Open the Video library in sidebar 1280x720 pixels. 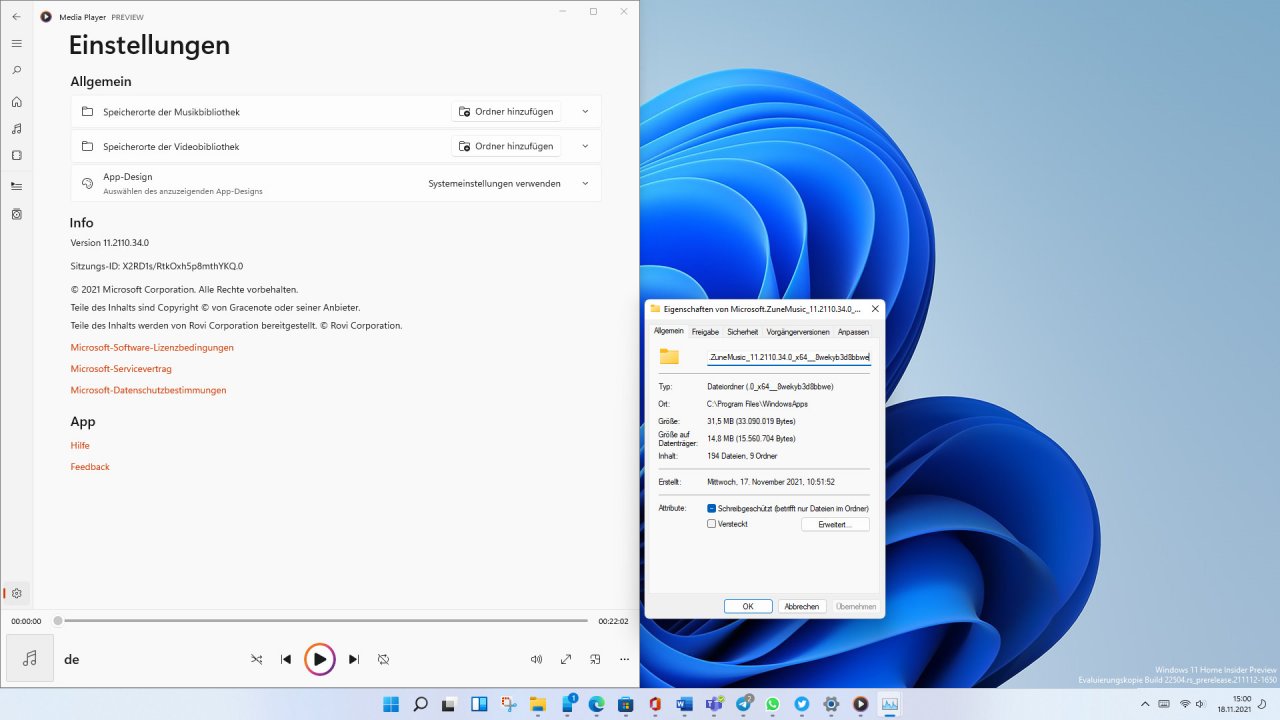tap(16, 156)
